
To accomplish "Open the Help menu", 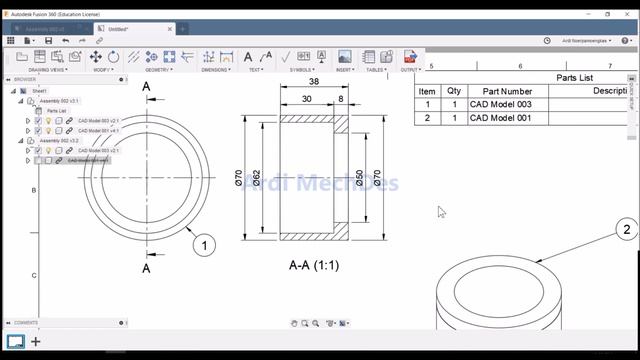I will tap(627, 40).
